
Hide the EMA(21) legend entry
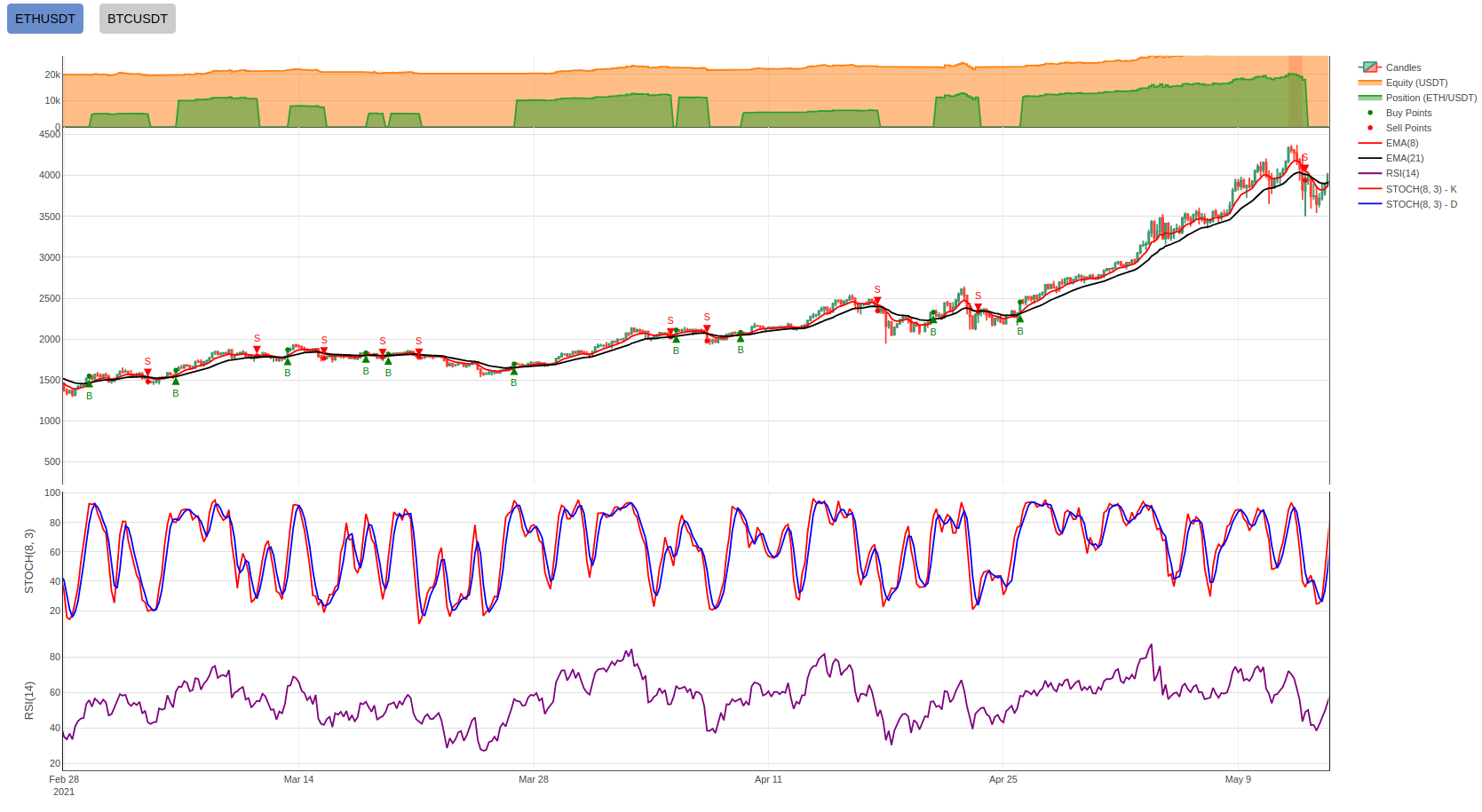(1404, 158)
